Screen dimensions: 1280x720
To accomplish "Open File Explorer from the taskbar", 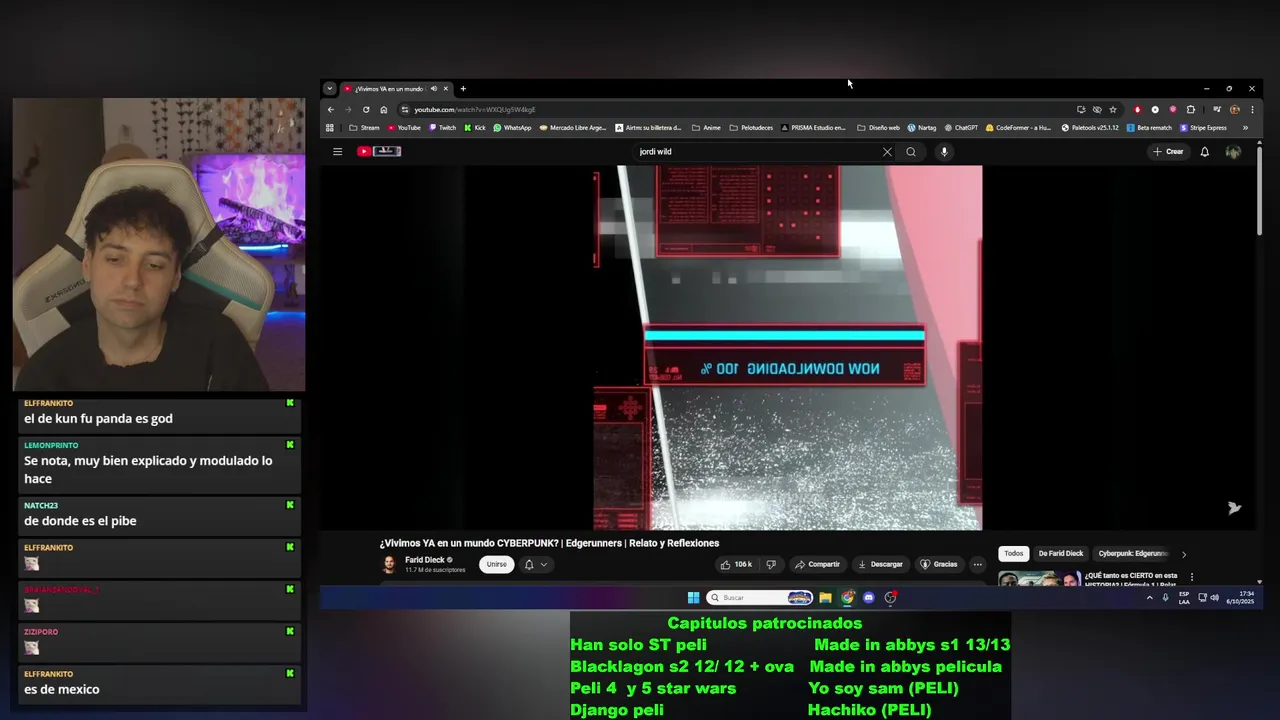I will pos(825,598).
